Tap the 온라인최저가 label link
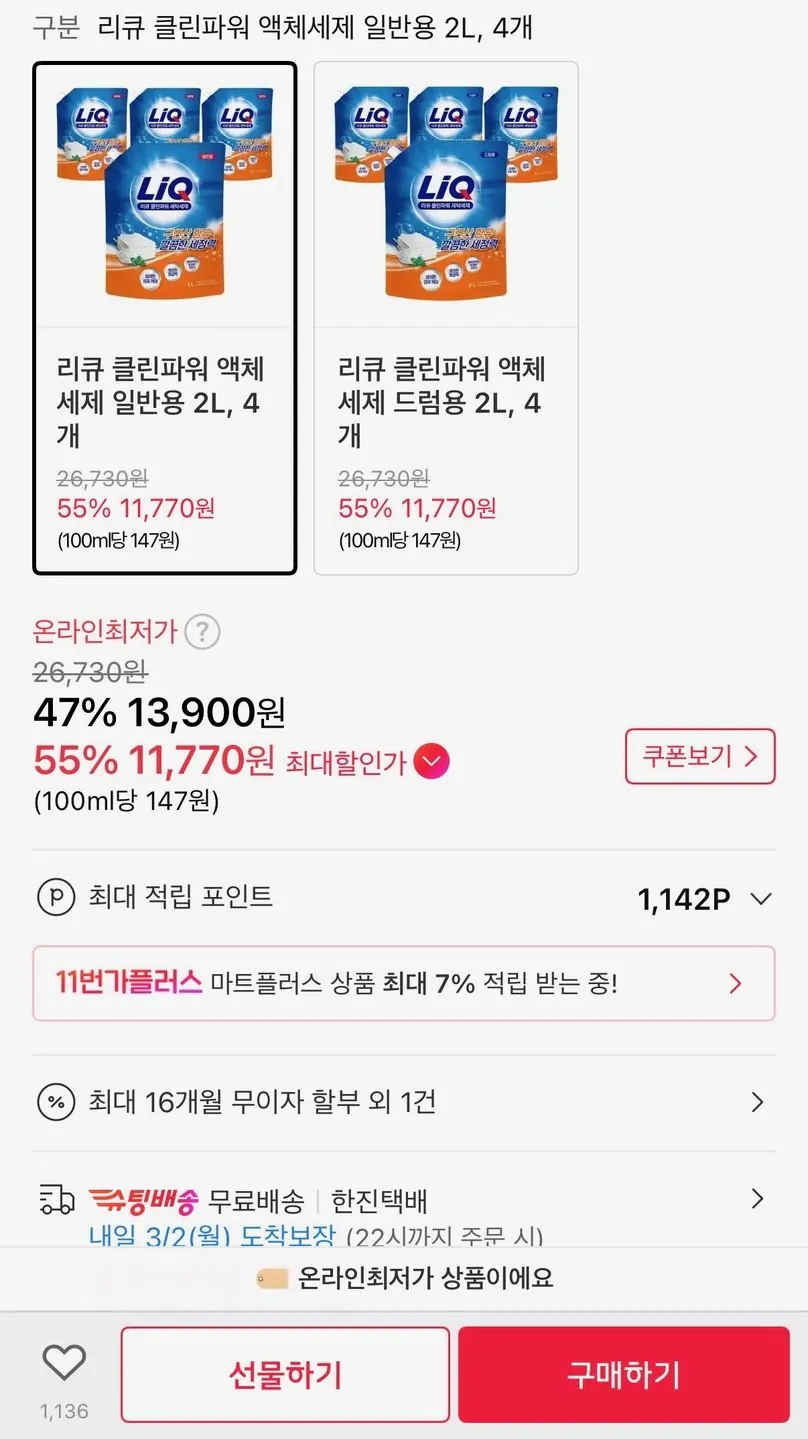Viewport: 808px width, 1439px height. coord(105,631)
